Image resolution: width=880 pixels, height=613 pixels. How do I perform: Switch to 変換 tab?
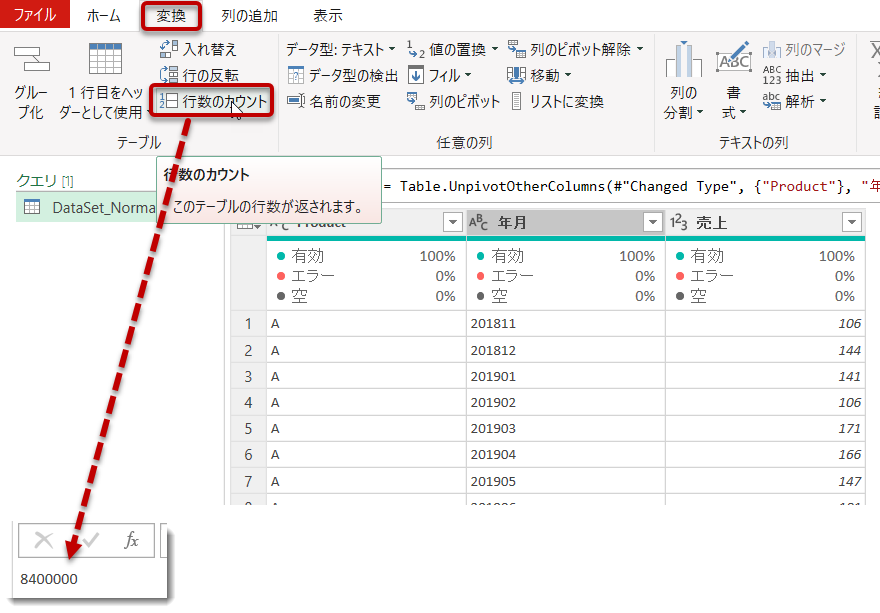pyautogui.click(x=171, y=15)
